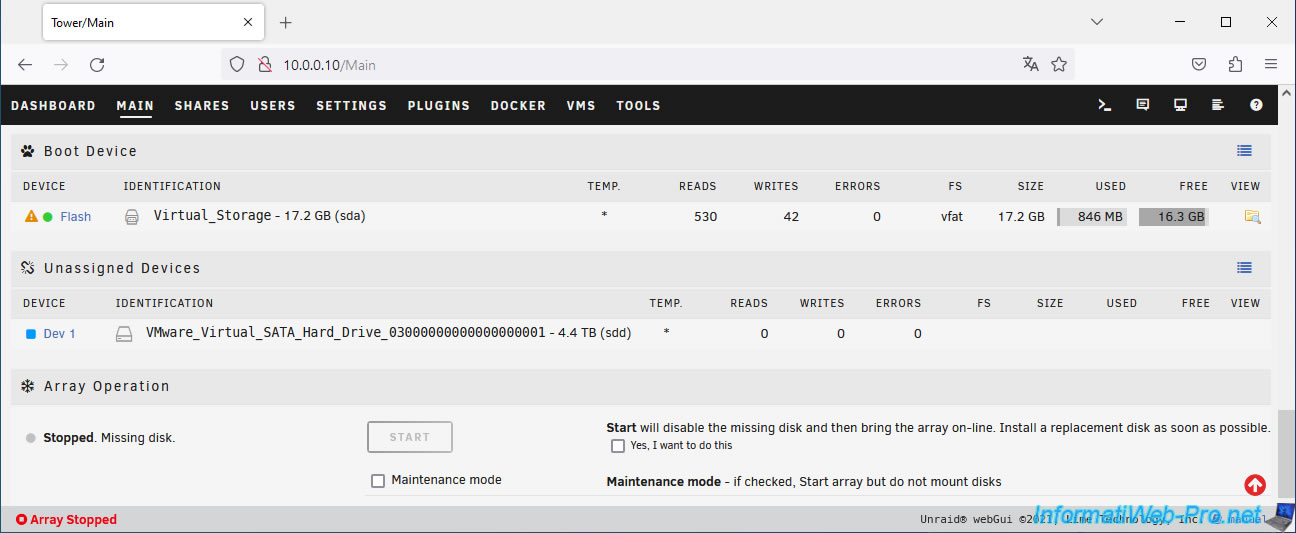Bookmark this page with star icon

point(1059,64)
